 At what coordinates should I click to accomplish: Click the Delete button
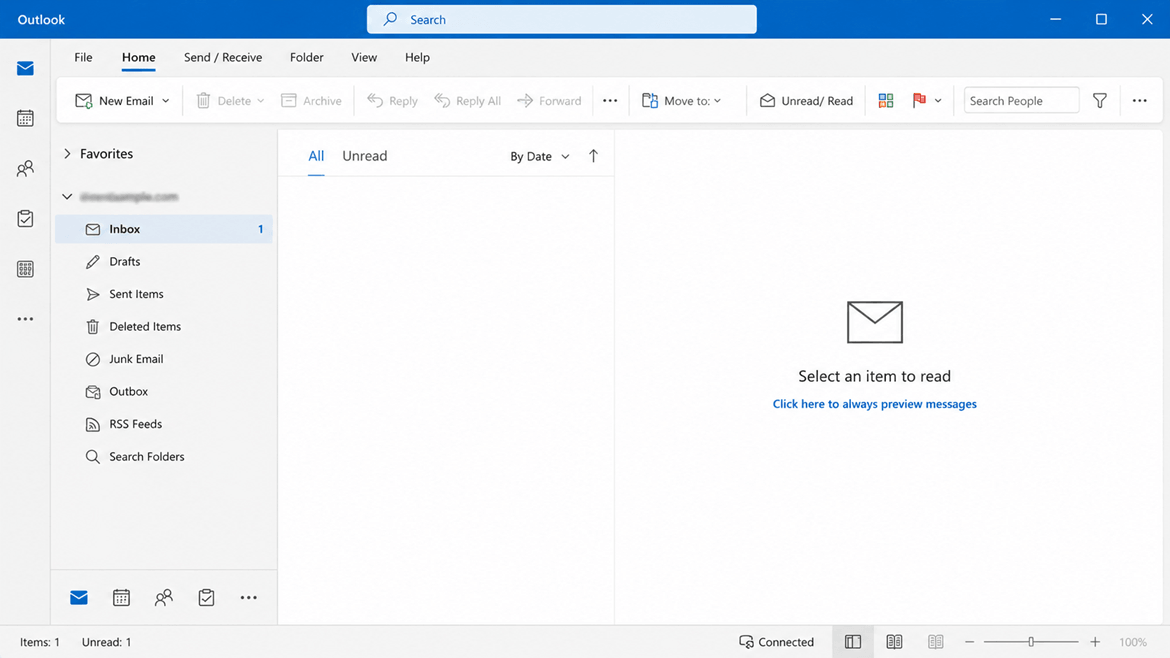pyautogui.click(x=223, y=101)
